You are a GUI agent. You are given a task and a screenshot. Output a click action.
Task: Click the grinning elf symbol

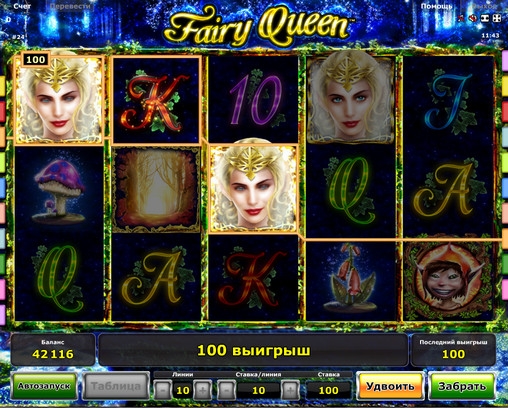click(448, 281)
